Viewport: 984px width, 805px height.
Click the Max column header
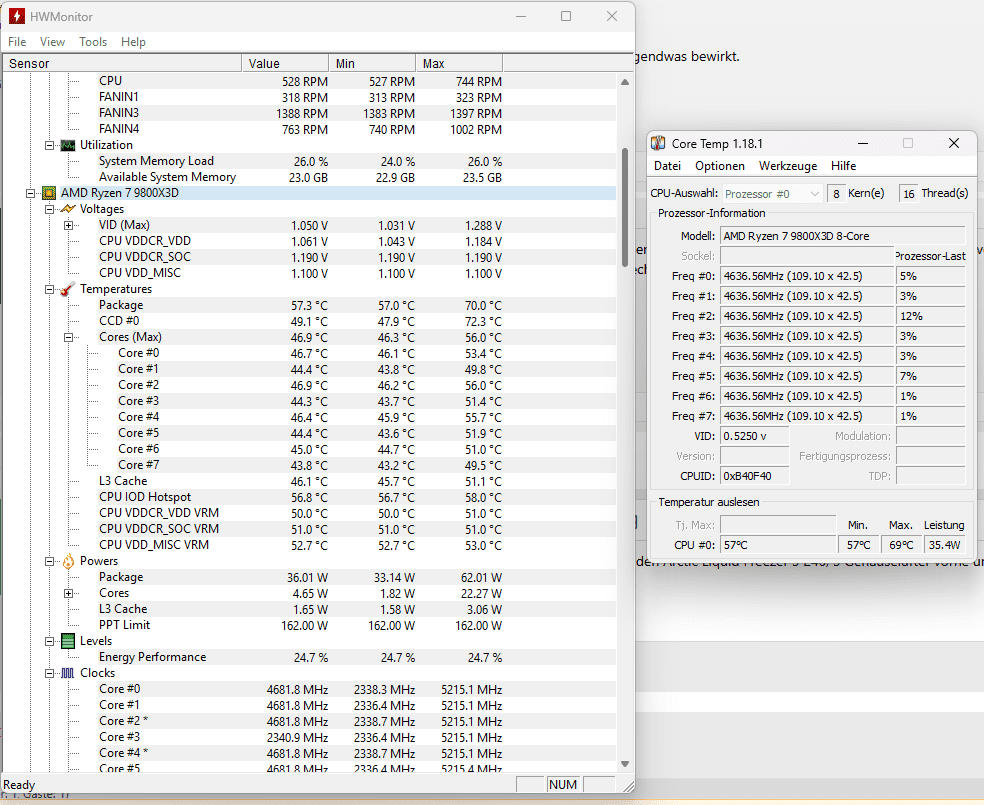point(459,63)
